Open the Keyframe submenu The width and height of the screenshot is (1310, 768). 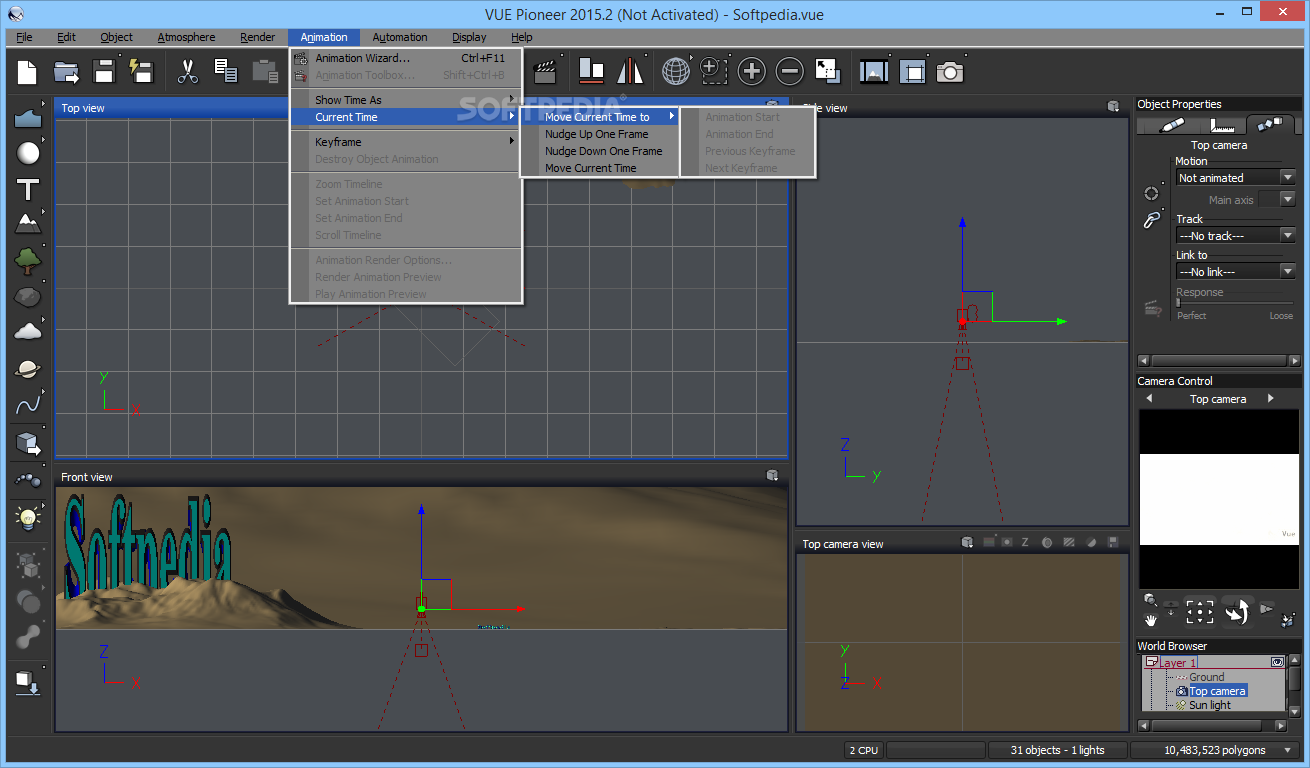pos(406,142)
